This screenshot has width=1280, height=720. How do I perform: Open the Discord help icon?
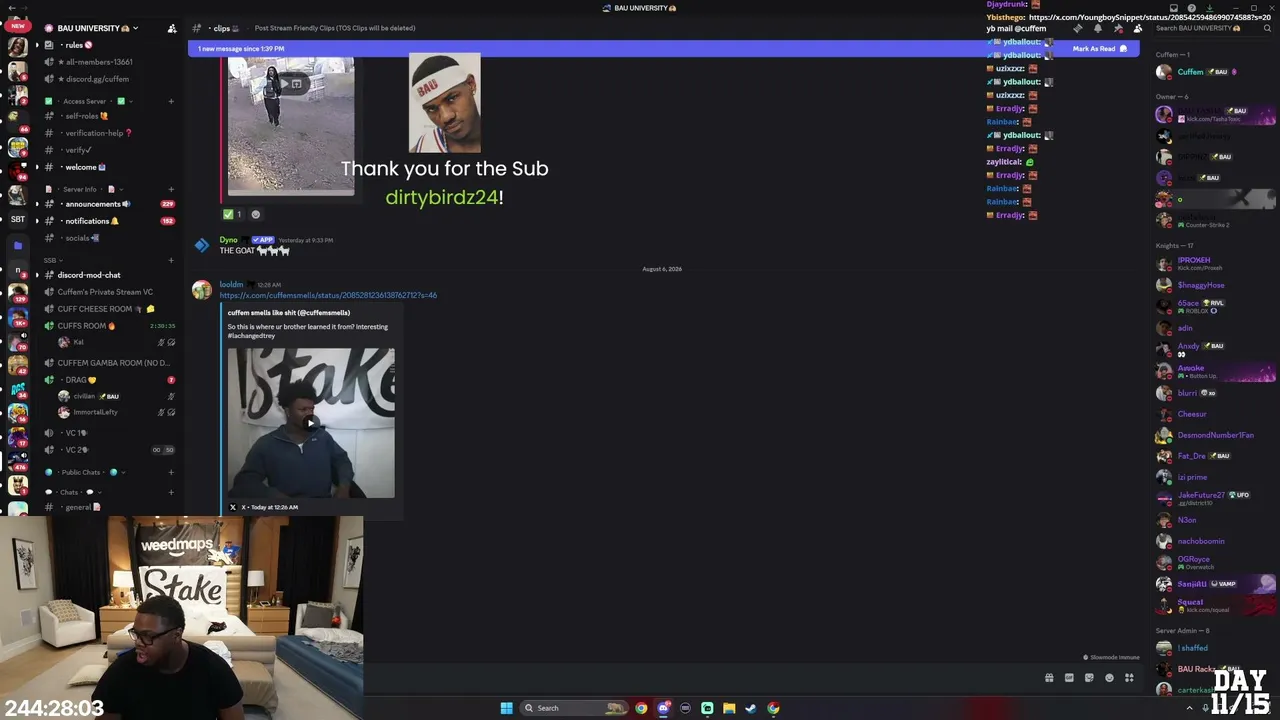[1191, 8]
